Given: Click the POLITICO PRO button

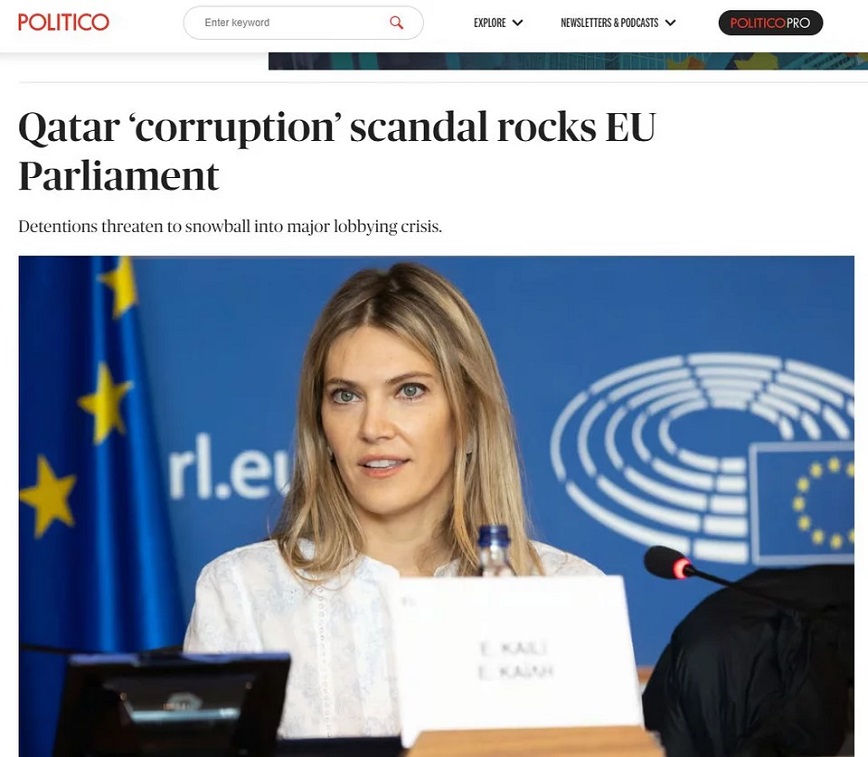Looking at the screenshot, I should [x=771, y=23].
